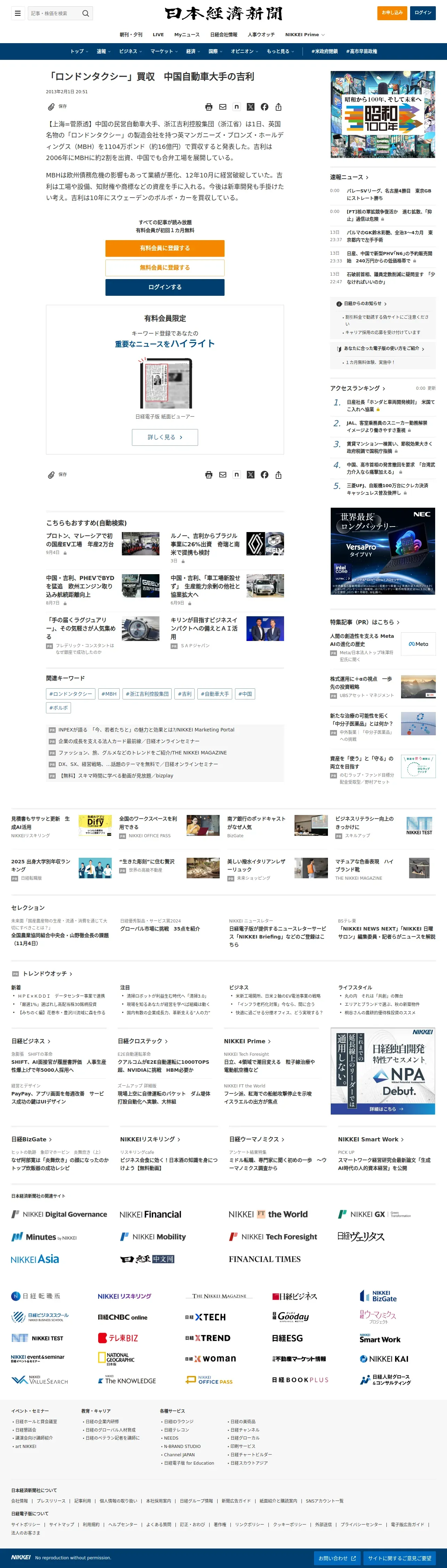The height and width of the screenshot is (1568, 447).
Task: Open 日経中文网 logo link
Action: pos(147,1259)
